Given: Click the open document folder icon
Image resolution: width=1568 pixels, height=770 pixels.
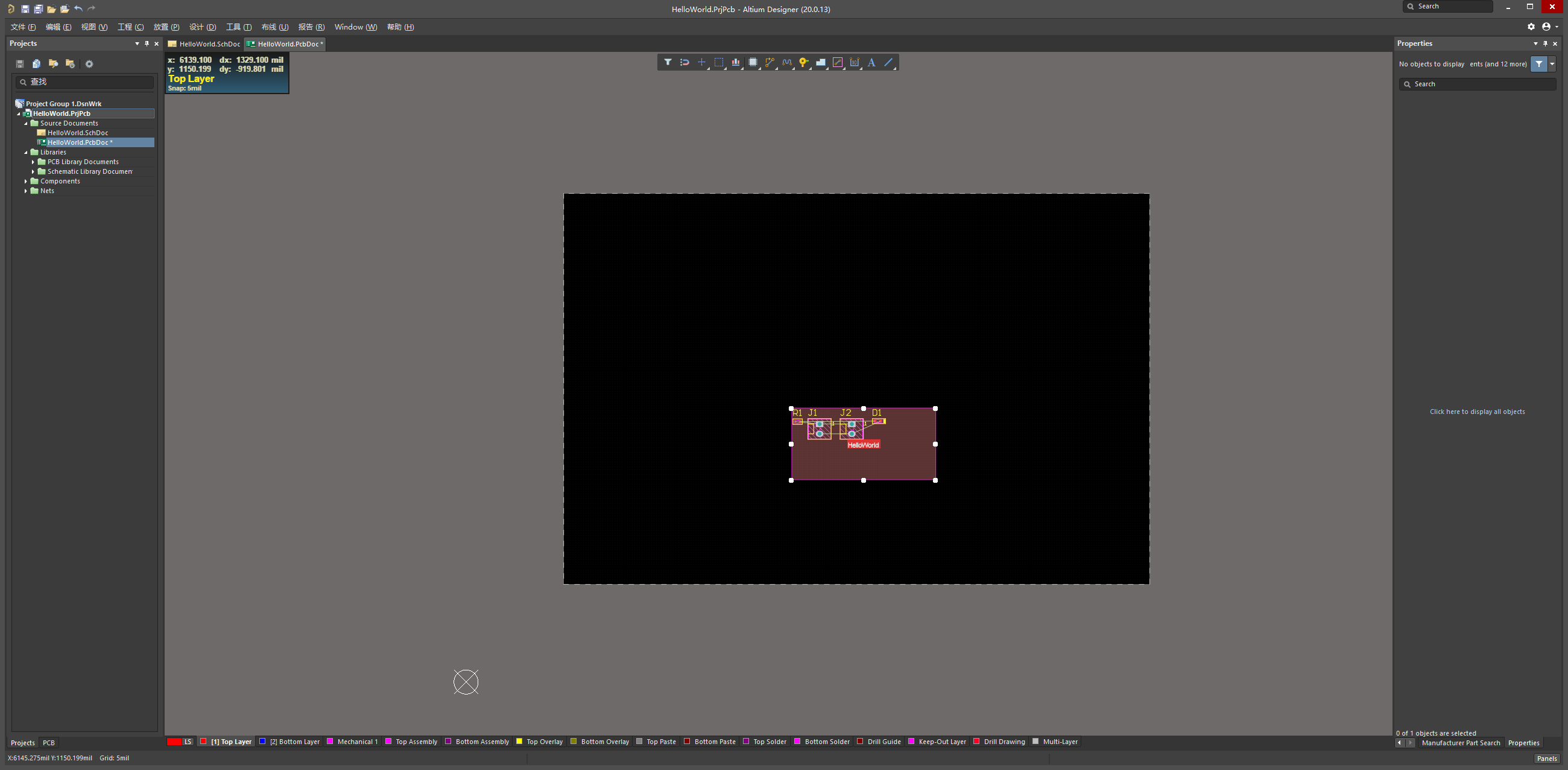Looking at the screenshot, I should click(52, 8).
